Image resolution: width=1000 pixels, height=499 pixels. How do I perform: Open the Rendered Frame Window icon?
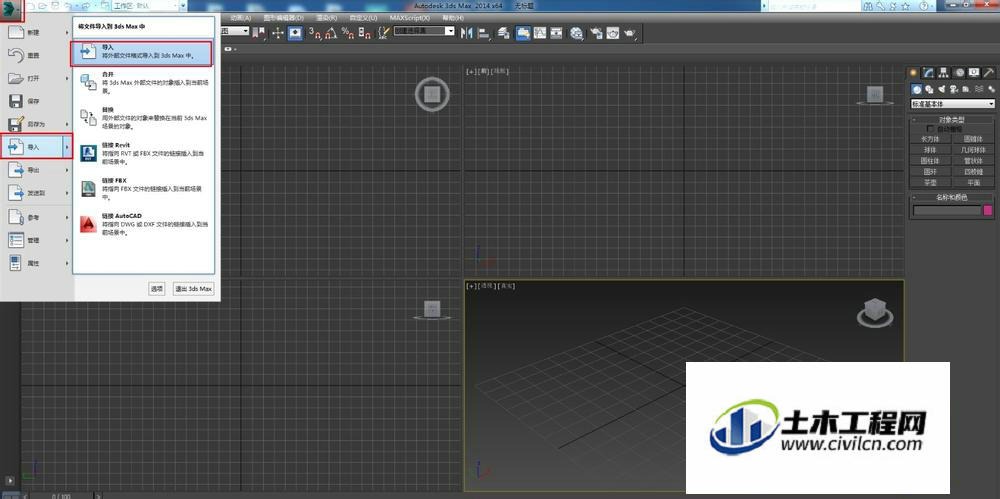tap(613, 33)
